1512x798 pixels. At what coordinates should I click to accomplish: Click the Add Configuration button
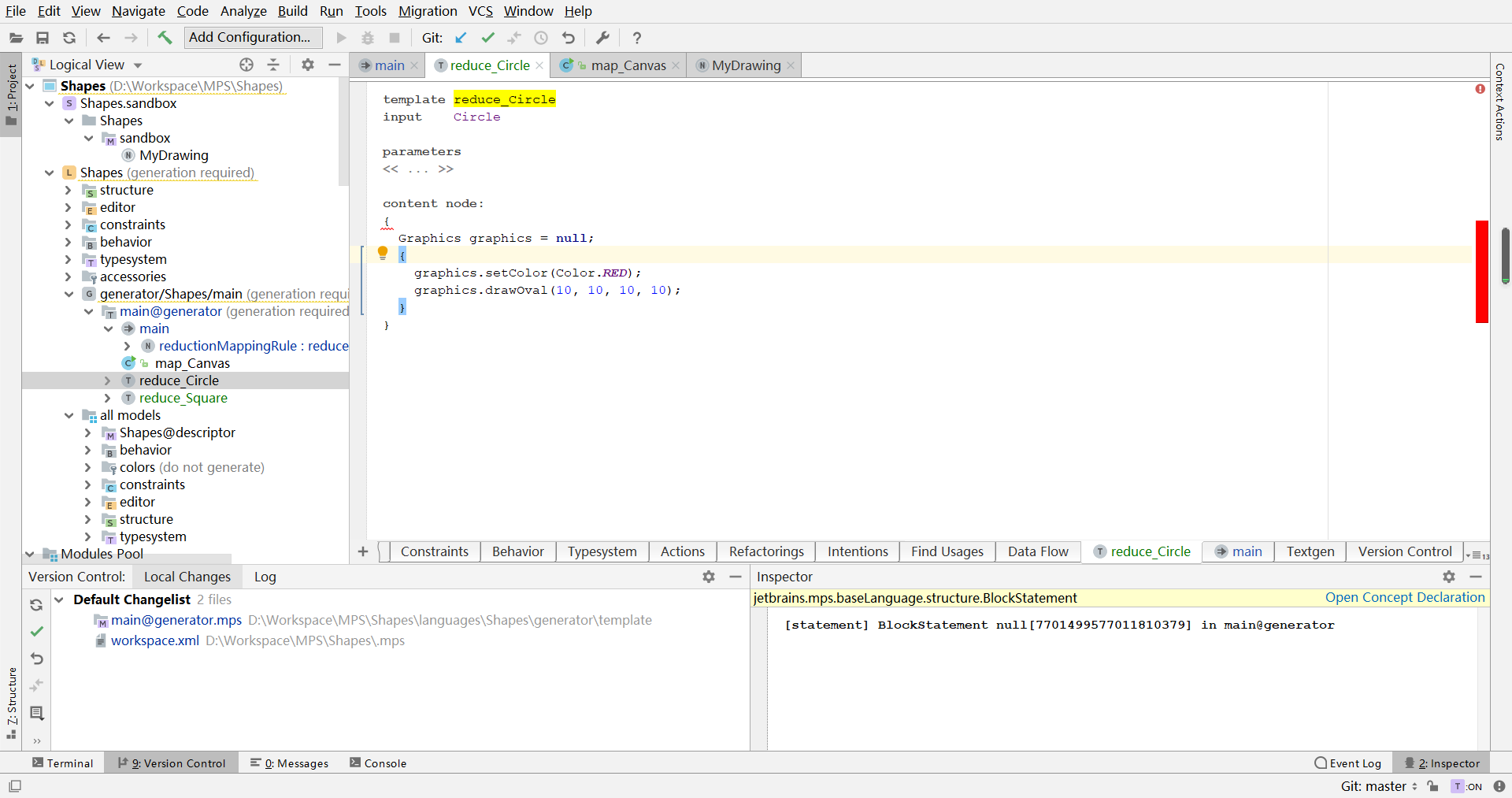click(251, 37)
